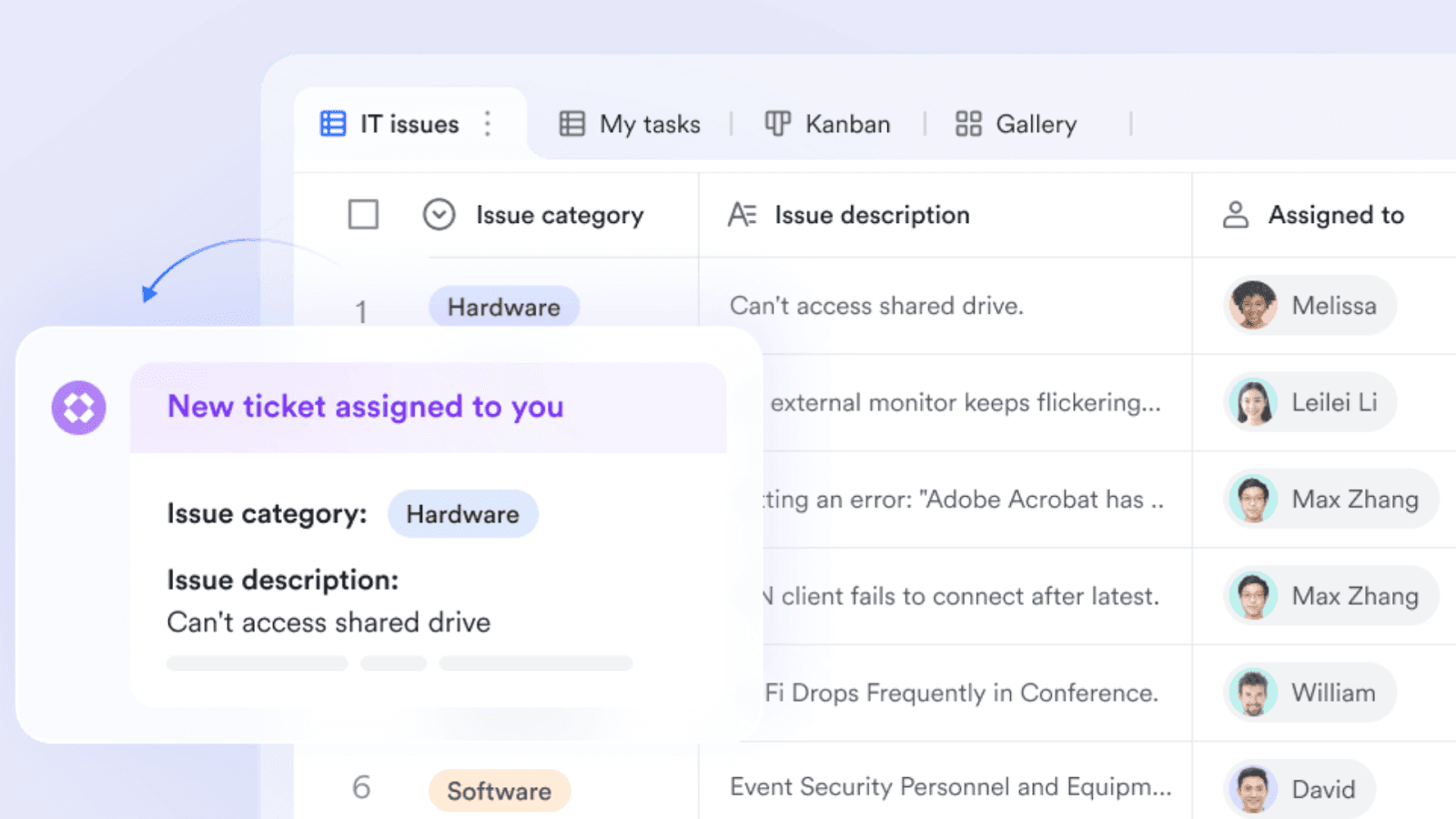Screen dimensions: 1456x819
Task: Click the Gallery view icon
Action: 968,123
